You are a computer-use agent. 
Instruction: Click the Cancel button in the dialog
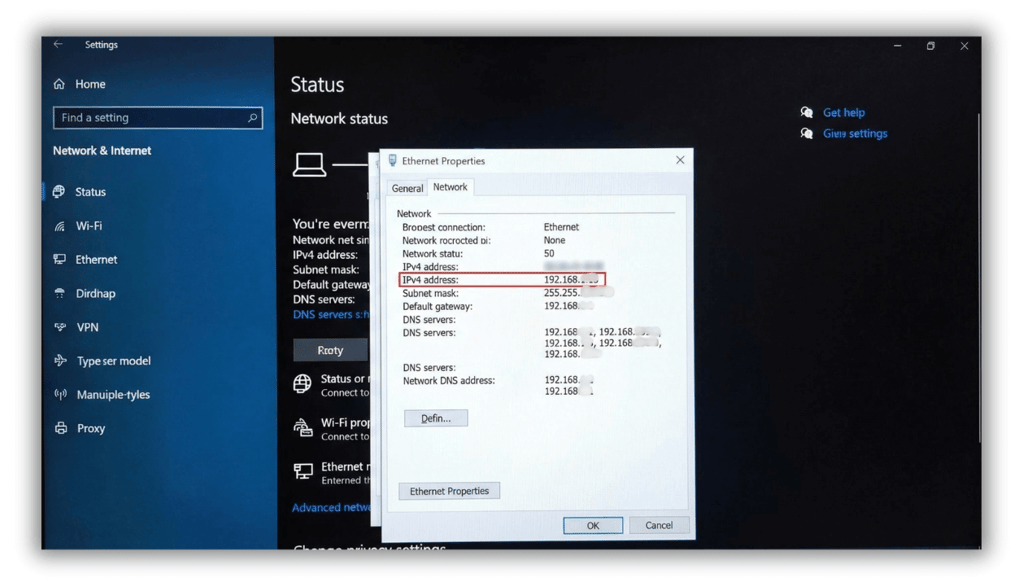(658, 525)
